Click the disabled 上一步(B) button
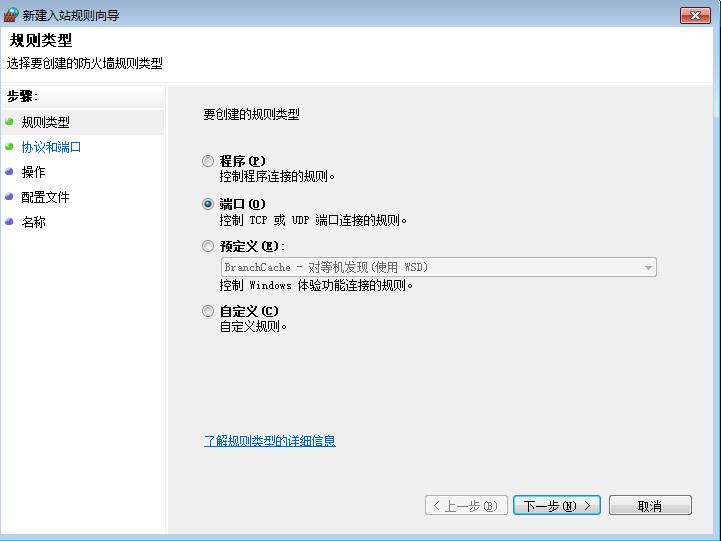The width and height of the screenshot is (721, 541). [466, 505]
